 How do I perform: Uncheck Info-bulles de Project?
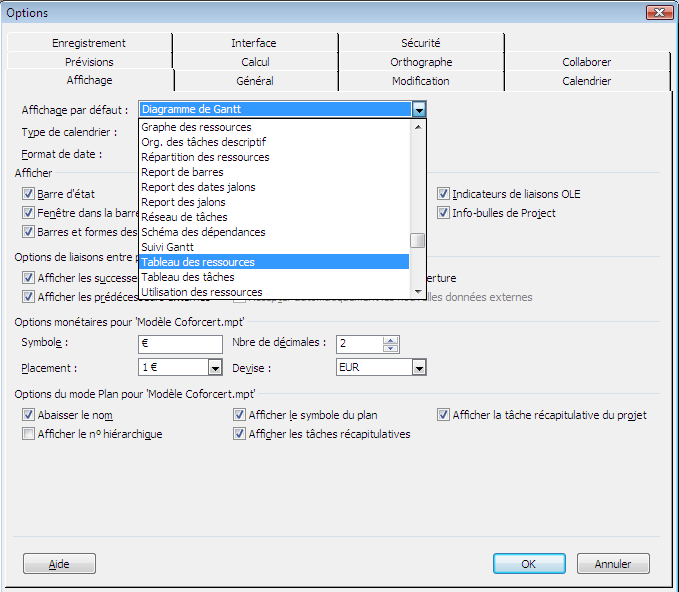[444, 213]
